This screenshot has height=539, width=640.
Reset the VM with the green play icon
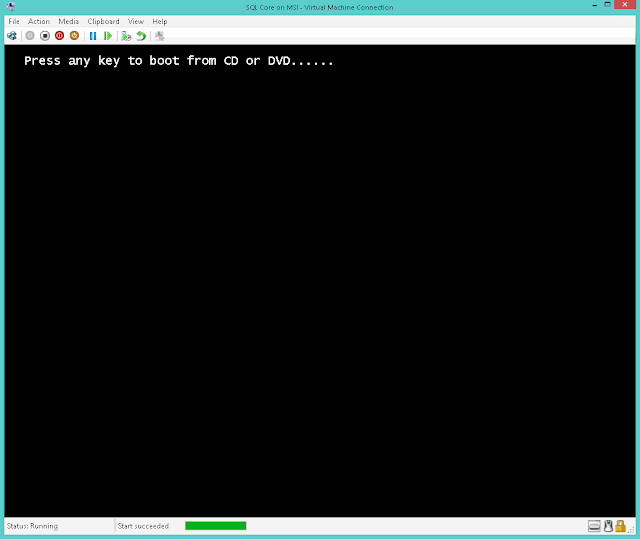(x=108, y=36)
